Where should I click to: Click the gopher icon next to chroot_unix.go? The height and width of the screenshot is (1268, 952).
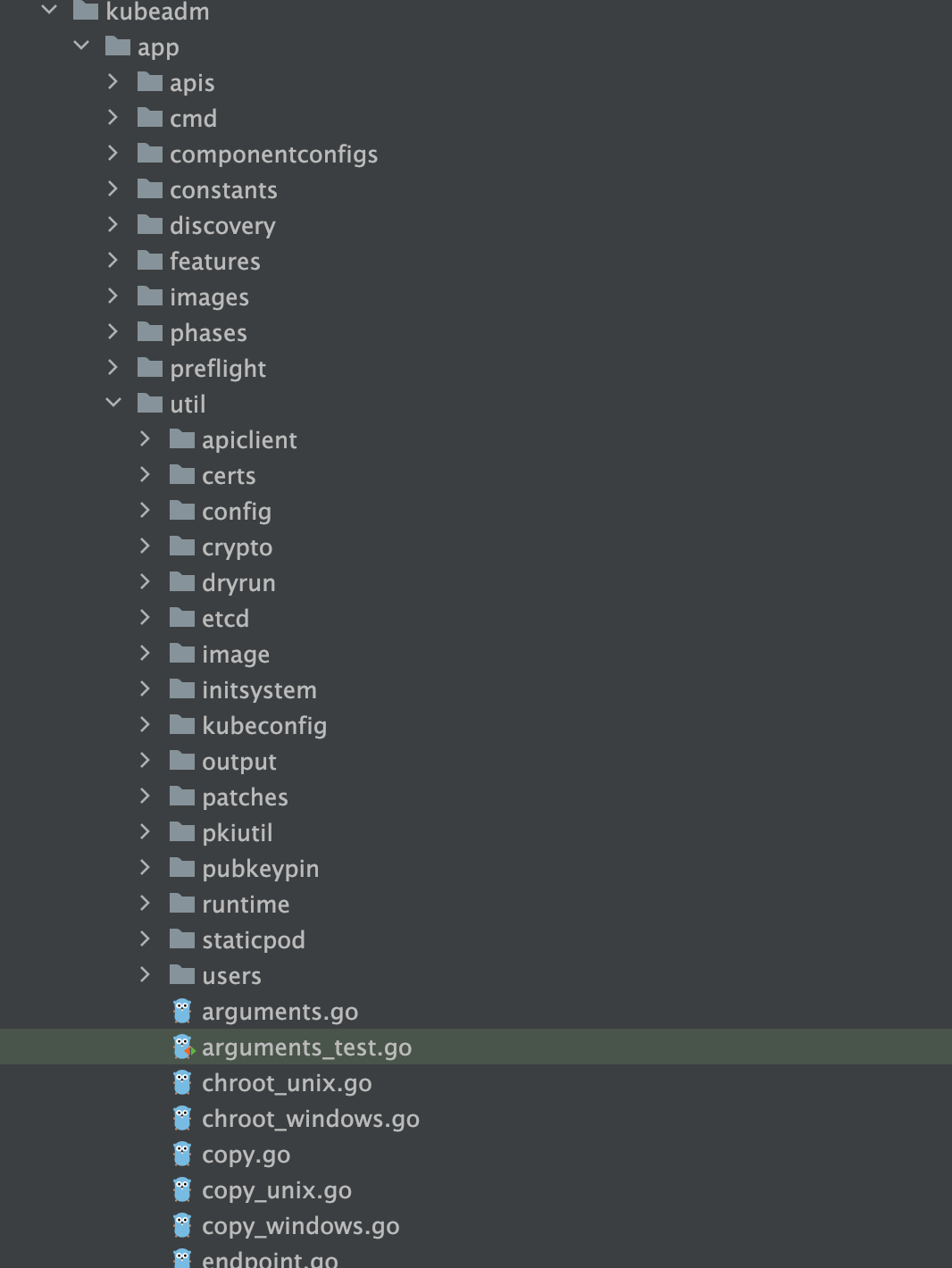point(182,1082)
